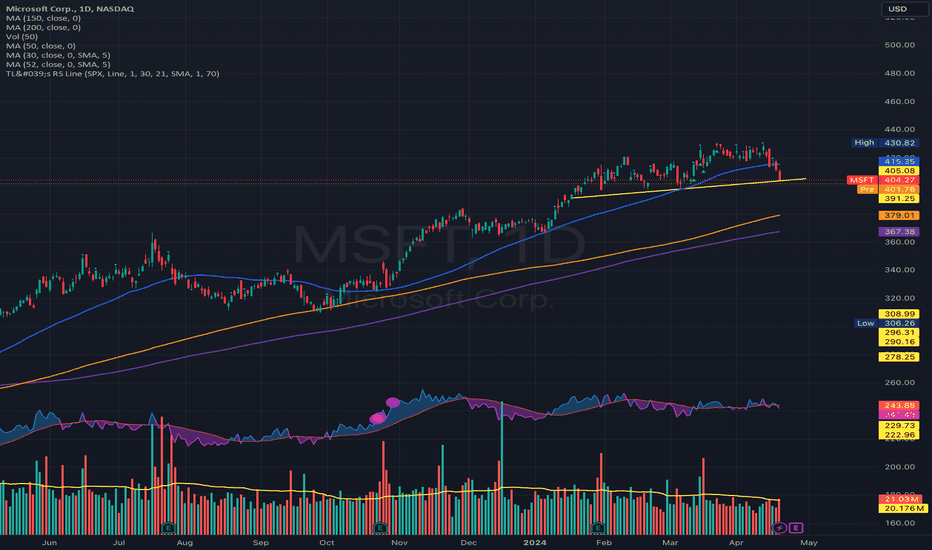This screenshot has height=550, width=932.
Task: Click the High 430.82 price label
Action: tap(885, 143)
